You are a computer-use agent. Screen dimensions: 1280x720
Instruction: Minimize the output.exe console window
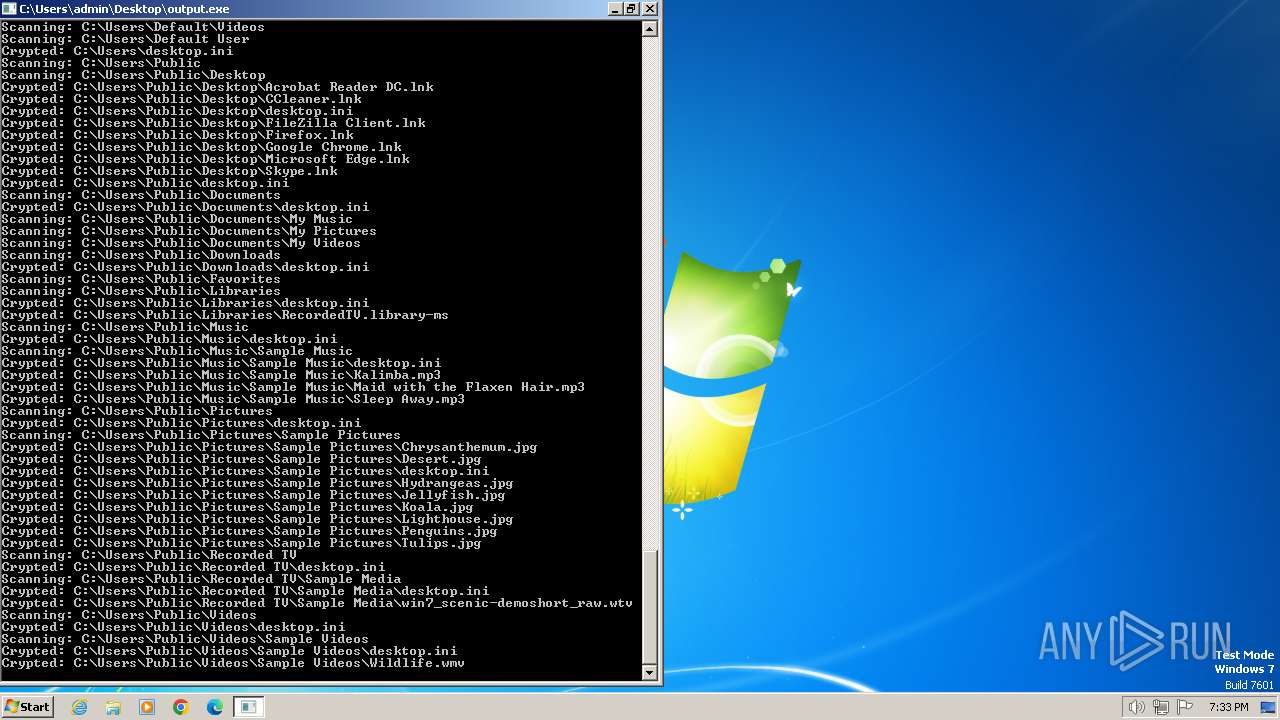(x=615, y=8)
